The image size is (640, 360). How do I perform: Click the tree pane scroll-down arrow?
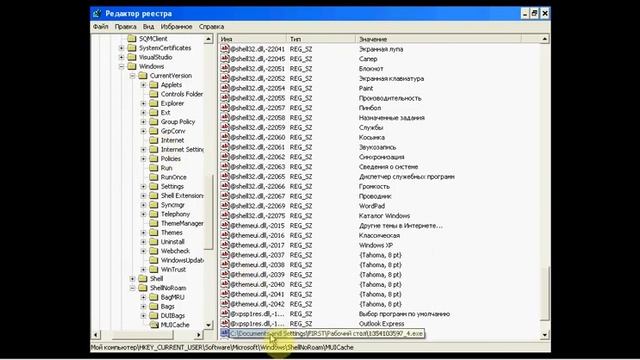[209, 325]
